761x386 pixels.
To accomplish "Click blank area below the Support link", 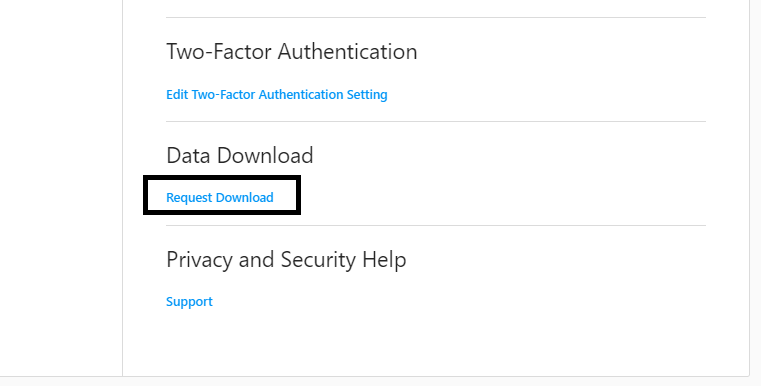I will 436,342.
